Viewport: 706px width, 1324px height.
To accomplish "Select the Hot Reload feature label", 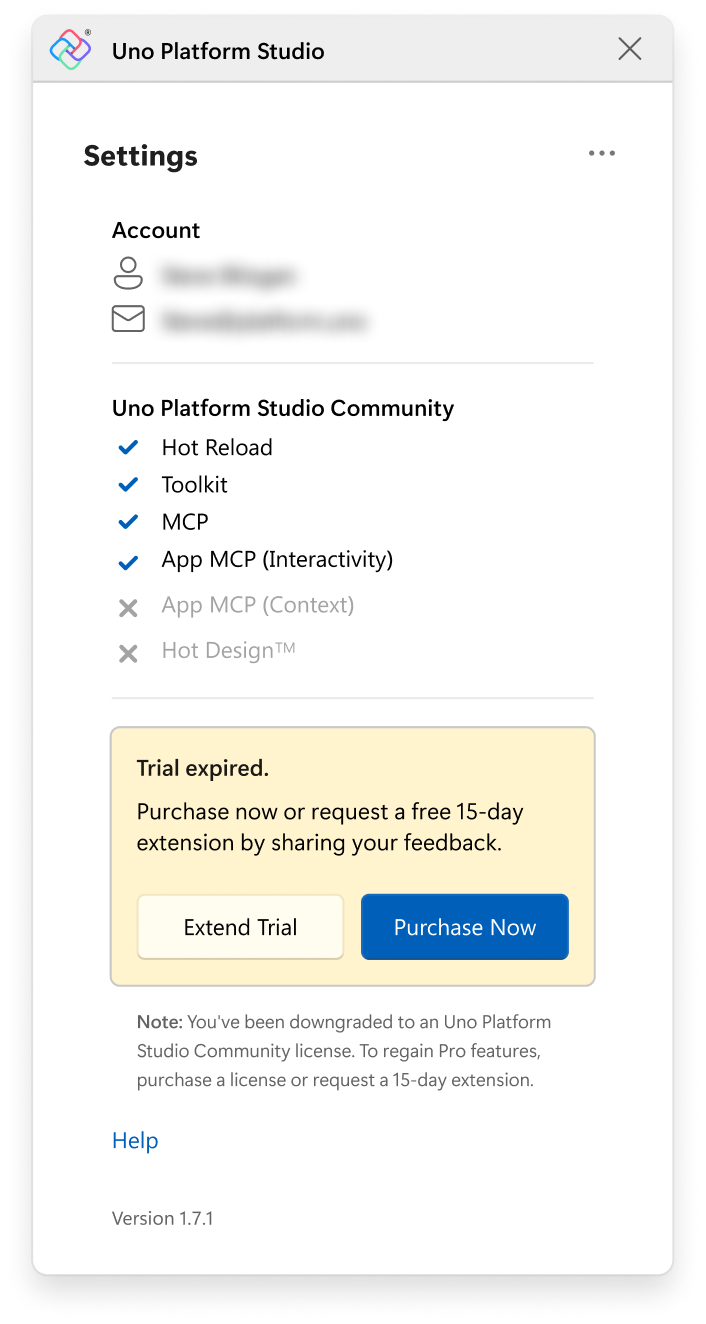I will pos(217,447).
